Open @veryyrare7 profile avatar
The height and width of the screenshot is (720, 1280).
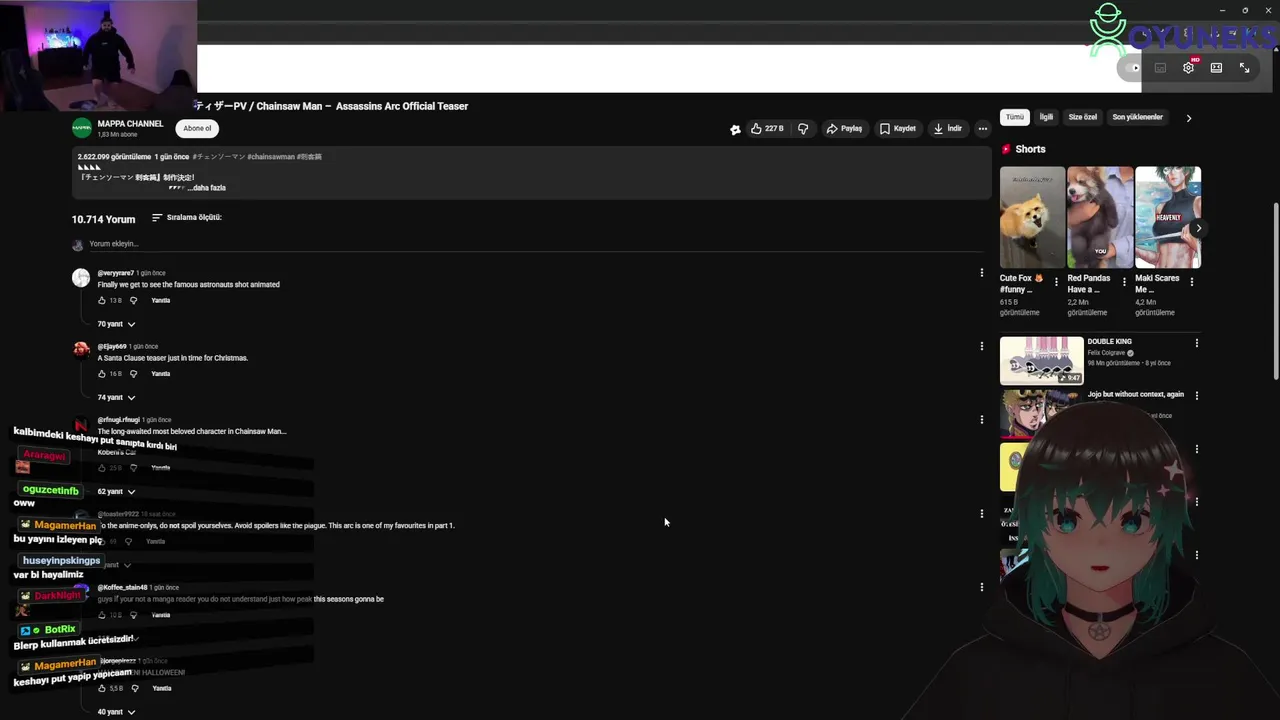[81, 278]
